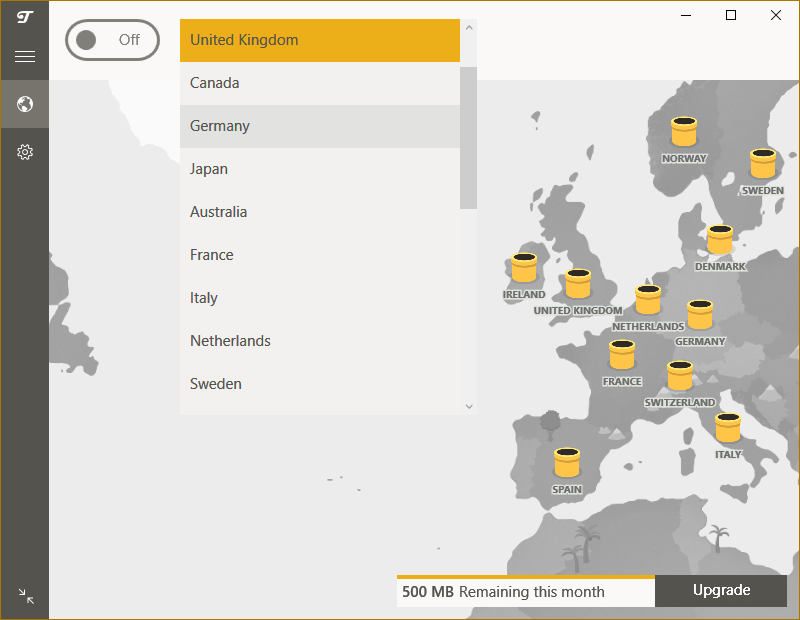This screenshot has height=620, width=800.
Task: Toggle the VPN connection switch on
Action: point(112,40)
